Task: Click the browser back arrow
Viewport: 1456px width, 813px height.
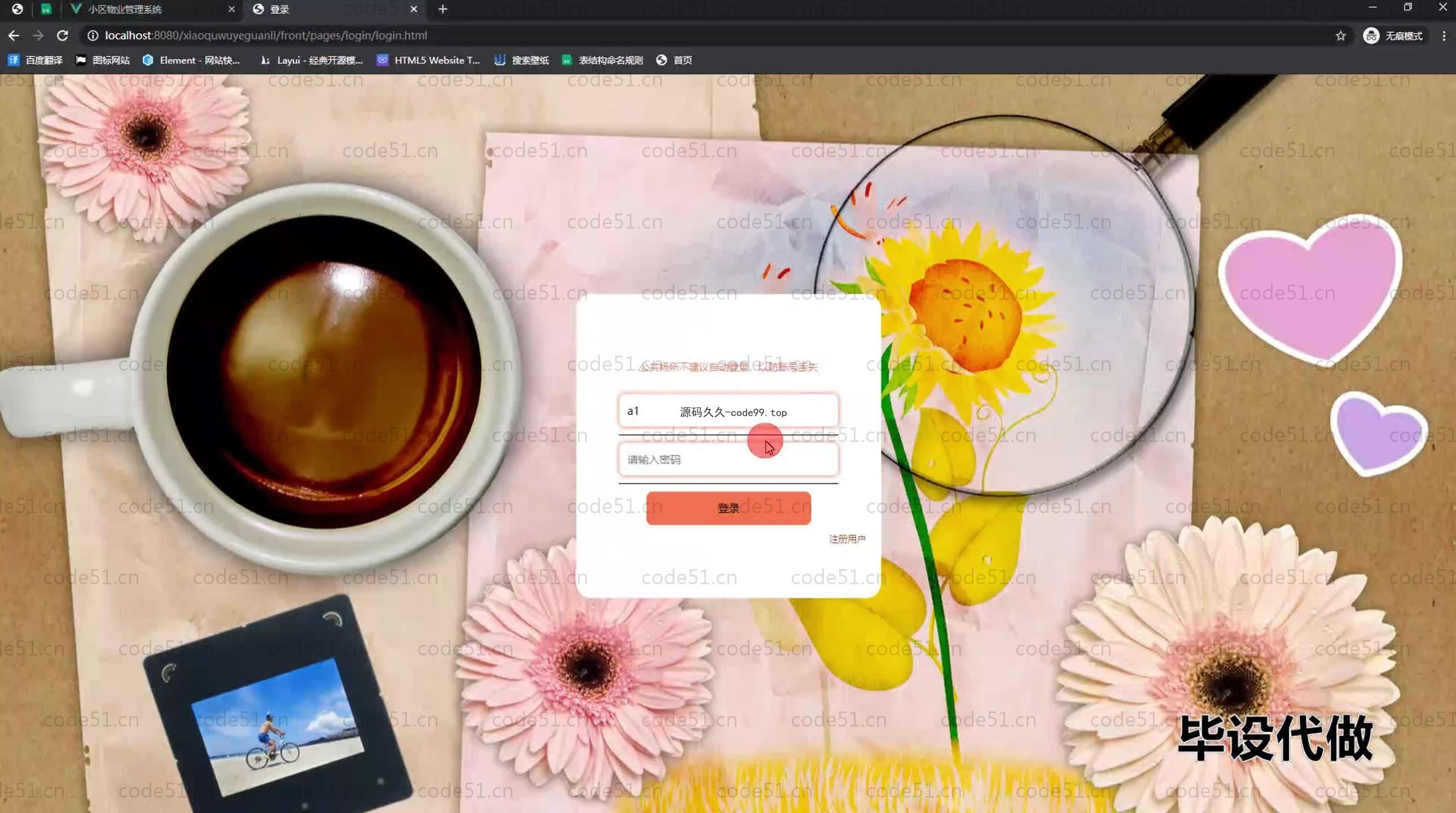Action: (x=14, y=36)
